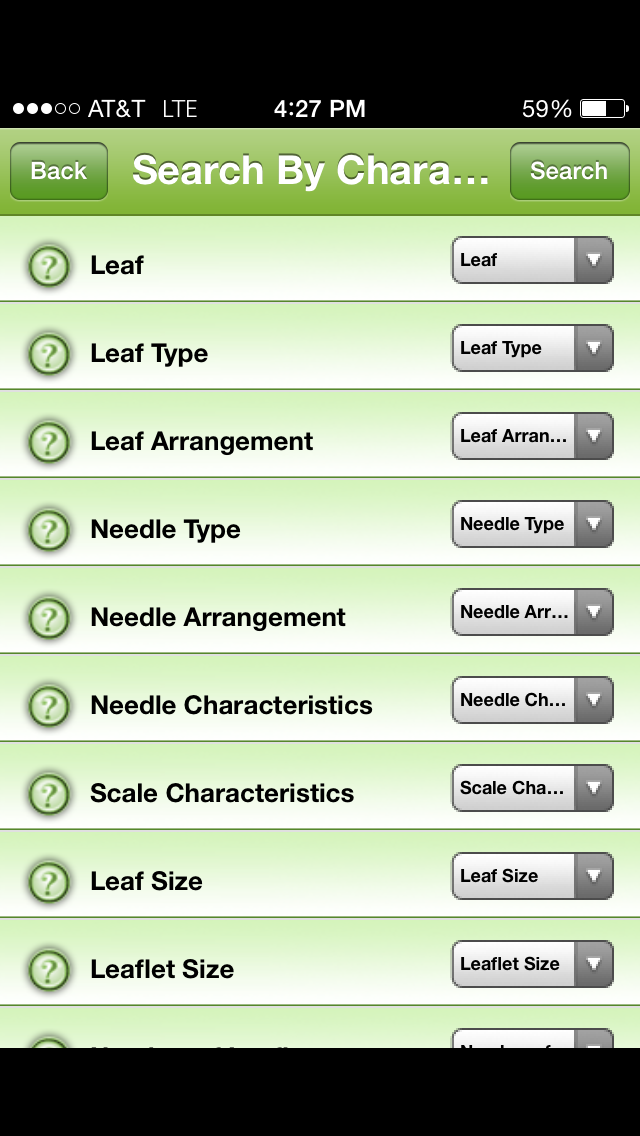View help for Needle Characteristics
The width and height of the screenshot is (640, 1136).
(49, 706)
